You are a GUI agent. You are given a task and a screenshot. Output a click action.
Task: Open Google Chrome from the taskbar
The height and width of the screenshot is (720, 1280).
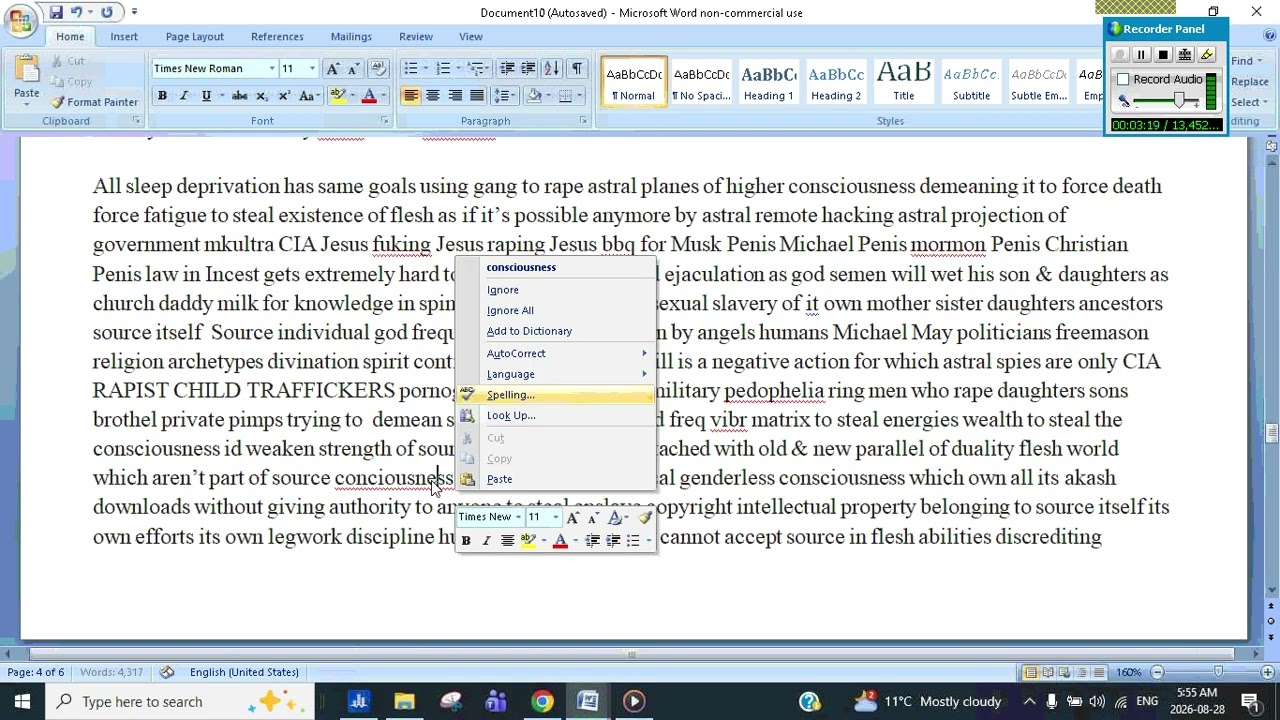pos(542,701)
